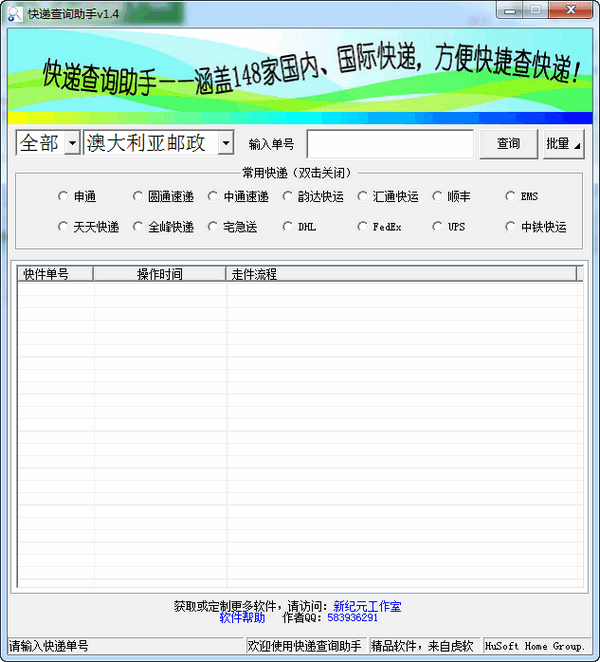The height and width of the screenshot is (662, 600).
Task: Select the FedEx radio button
Action: coord(363,227)
